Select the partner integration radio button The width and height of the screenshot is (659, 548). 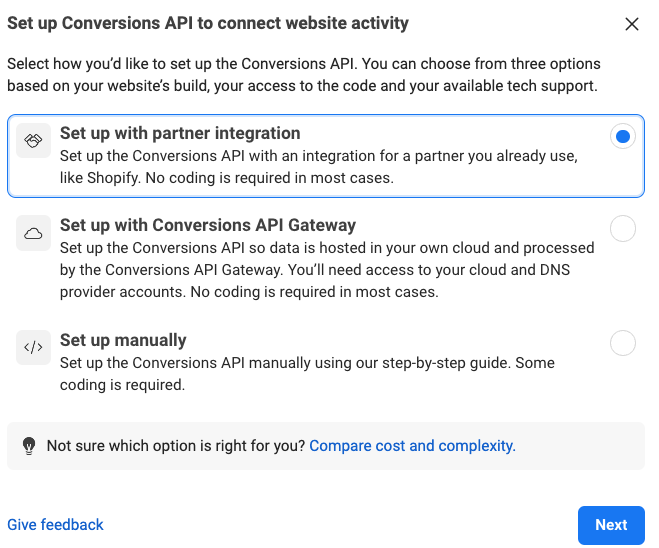pos(623,137)
